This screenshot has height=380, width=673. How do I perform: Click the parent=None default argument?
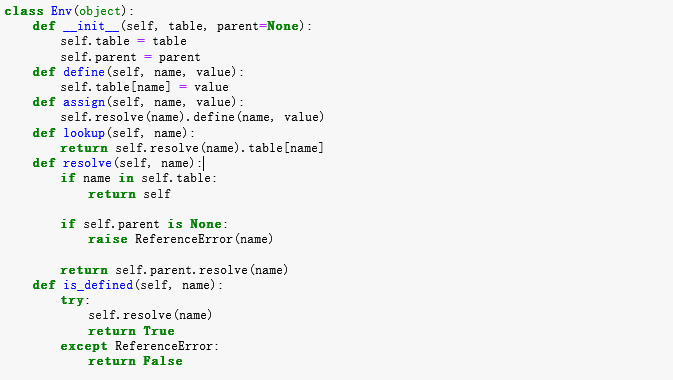click(x=258, y=26)
